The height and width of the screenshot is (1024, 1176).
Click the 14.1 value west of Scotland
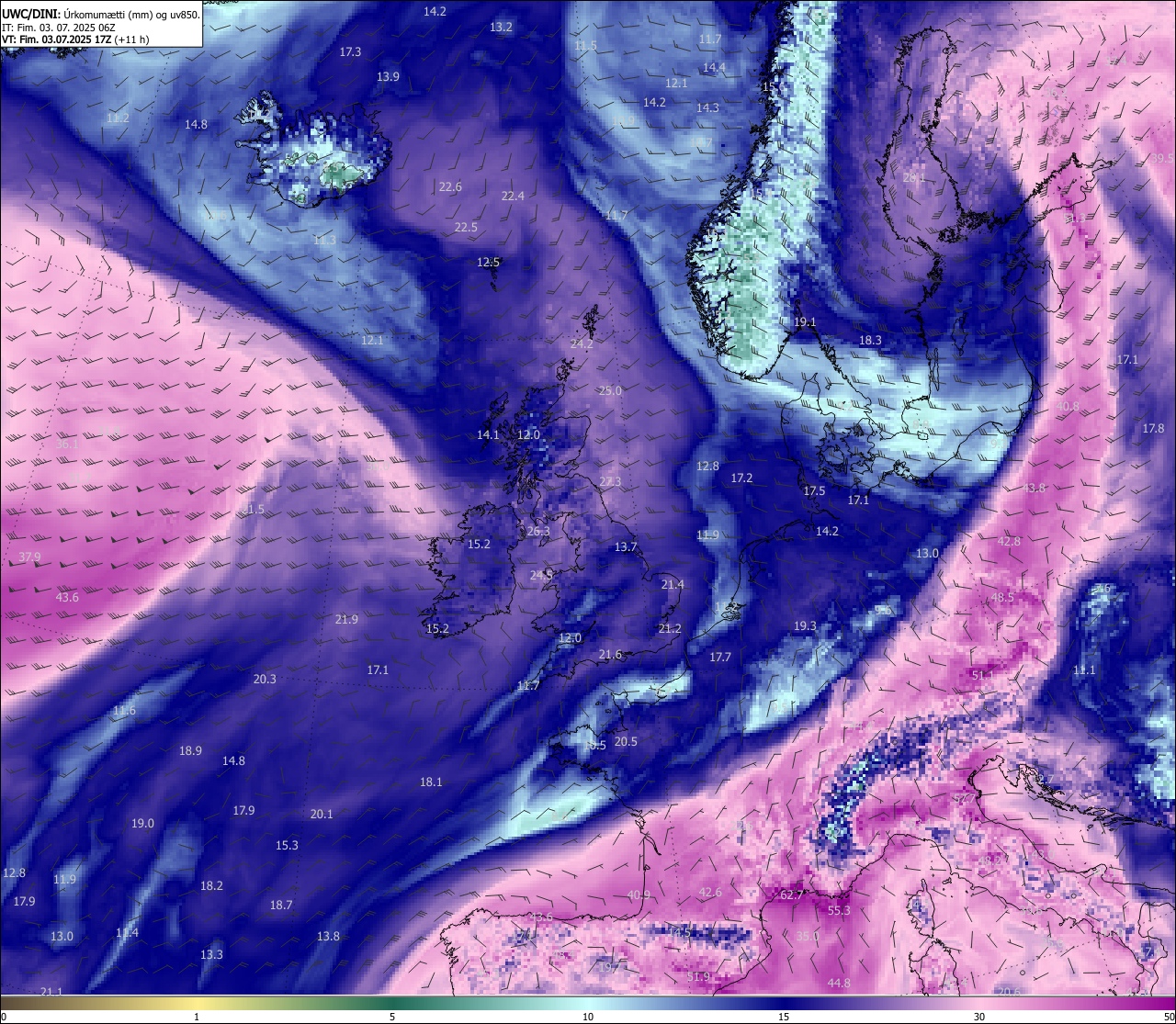point(488,435)
